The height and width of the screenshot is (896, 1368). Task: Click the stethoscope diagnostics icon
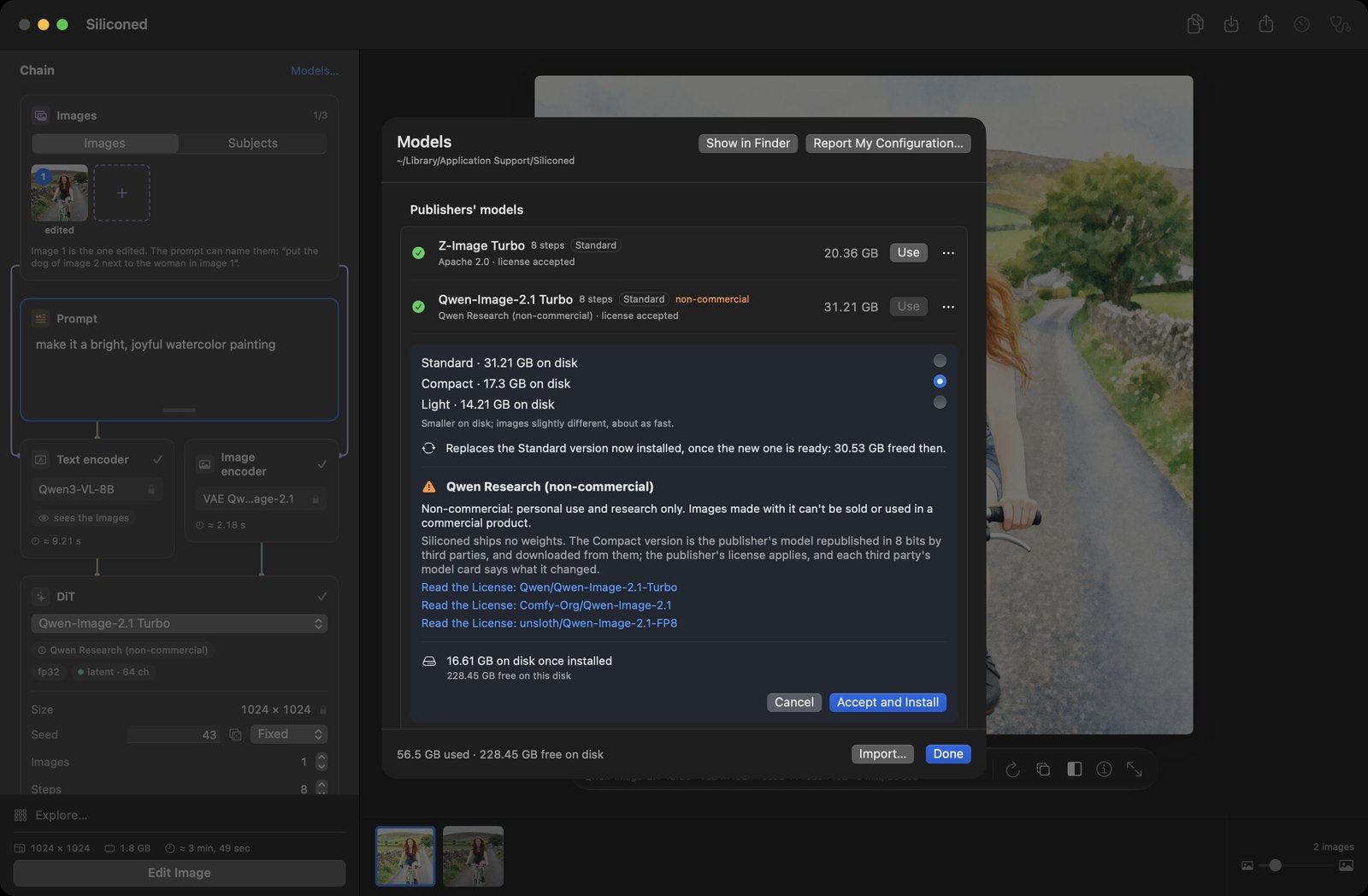pos(1340,24)
